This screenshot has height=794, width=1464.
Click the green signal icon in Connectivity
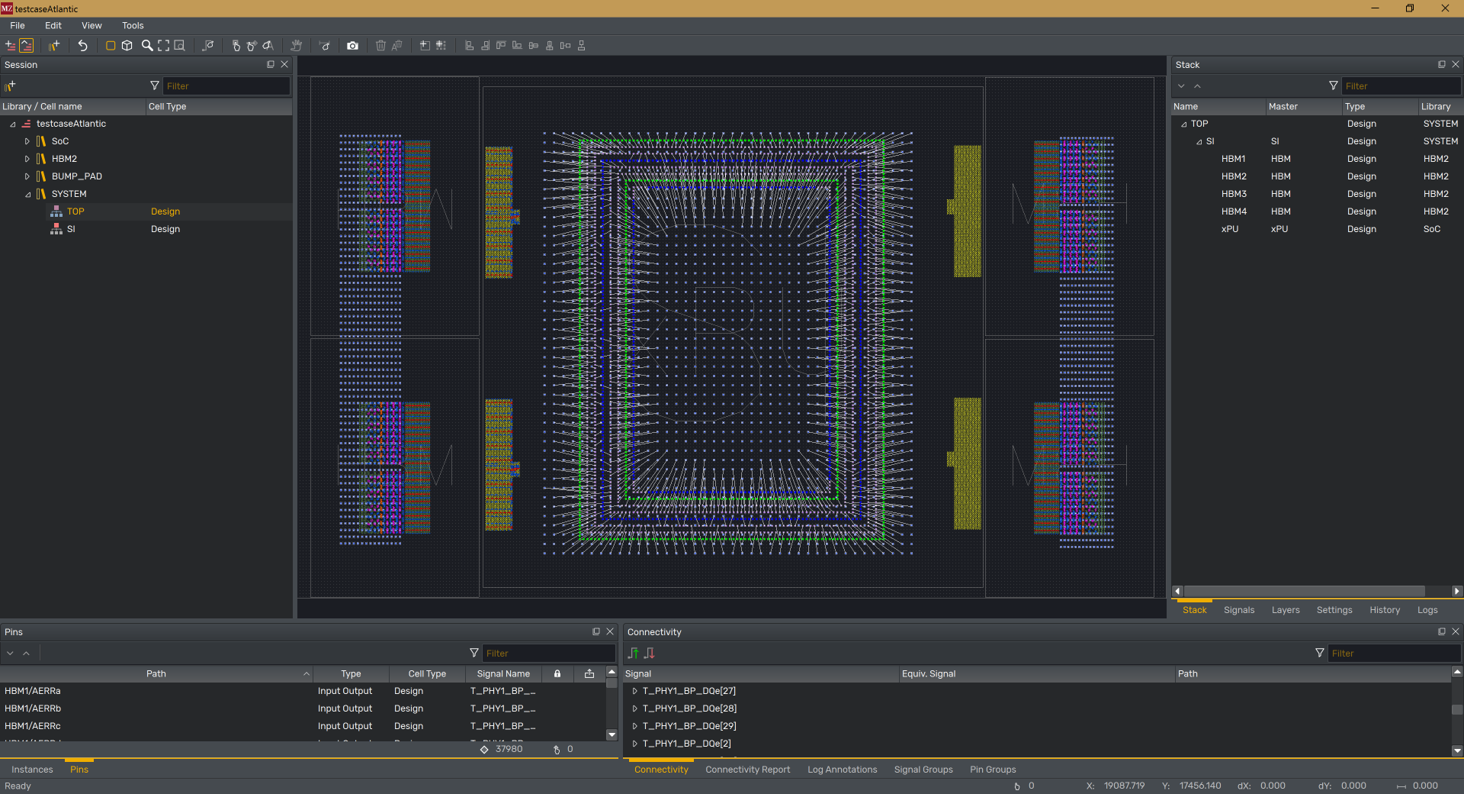[x=633, y=653]
